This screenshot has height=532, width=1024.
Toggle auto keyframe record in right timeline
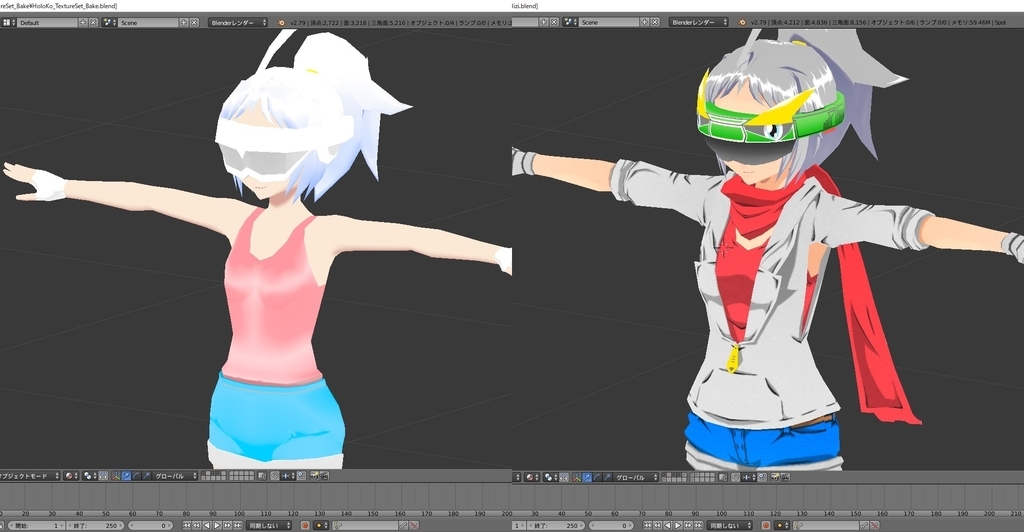766,525
